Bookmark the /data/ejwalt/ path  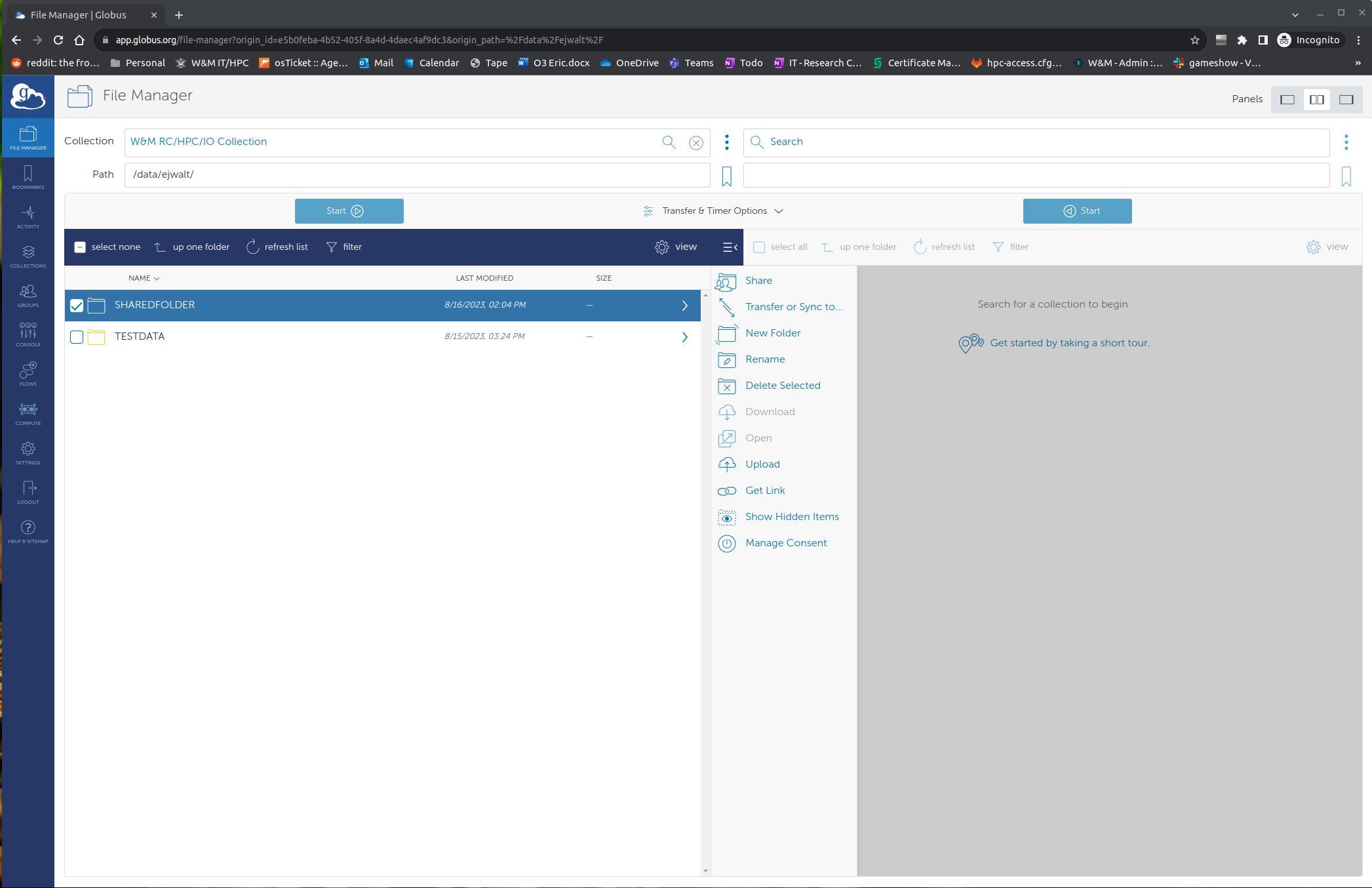[x=726, y=176]
